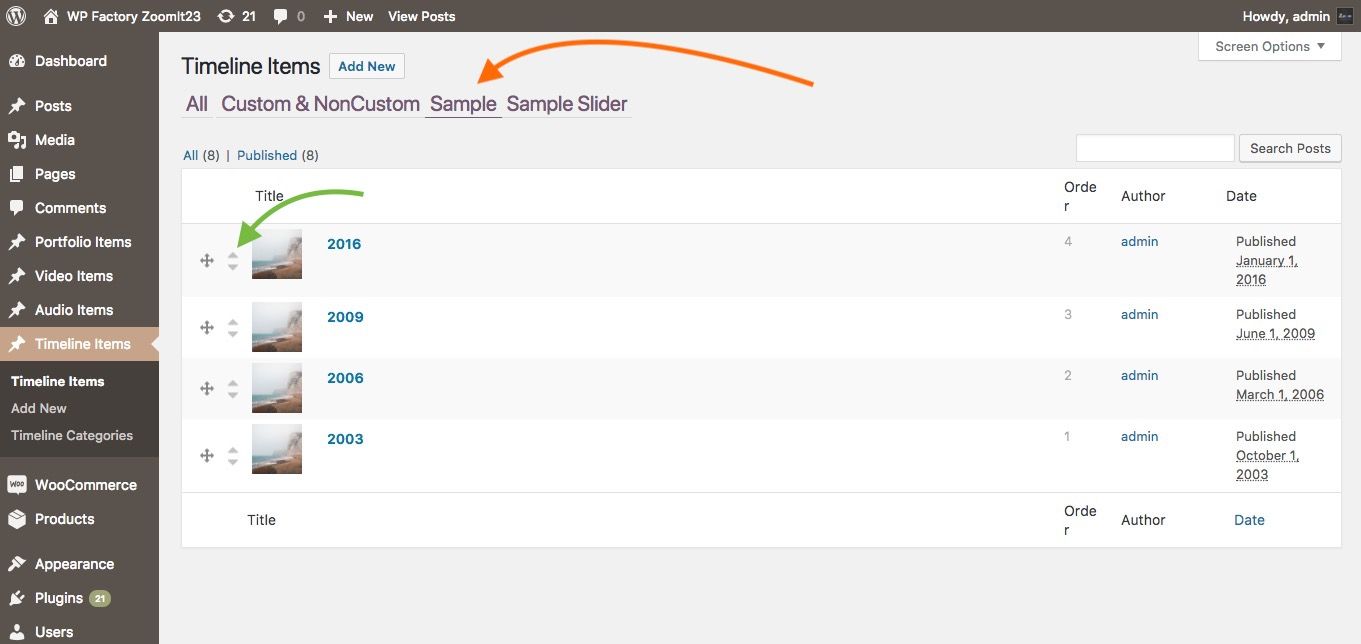Click the search posts text field

[x=1155, y=148]
